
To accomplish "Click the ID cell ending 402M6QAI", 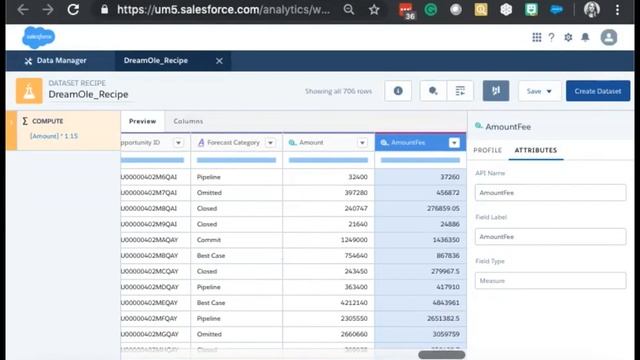I will coord(156,177).
